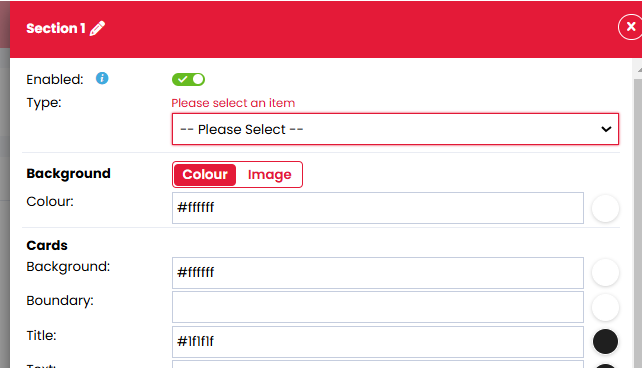Click the chevron arrow of the Type dropdown

pos(606,129)
